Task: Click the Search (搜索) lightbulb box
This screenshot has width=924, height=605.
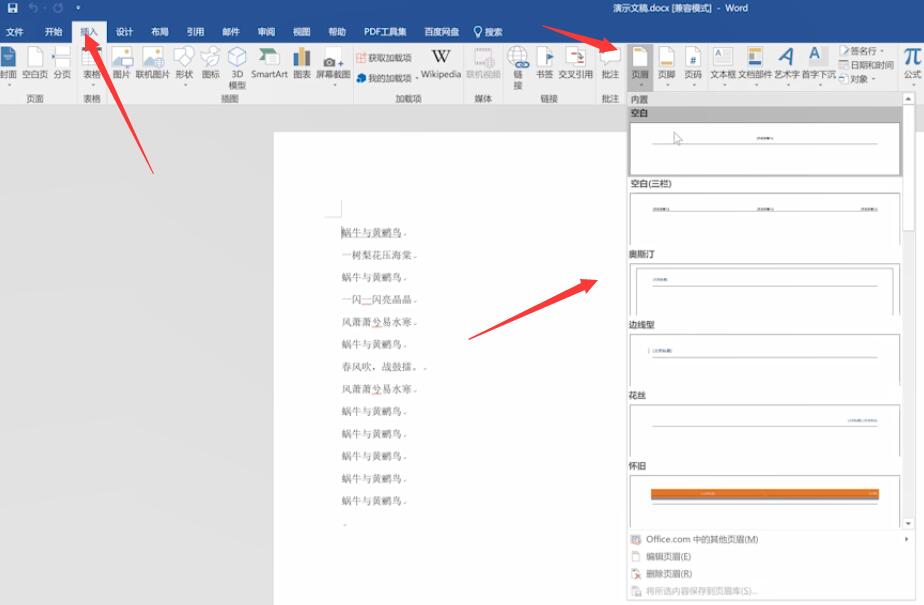Action: pyautogui.click(x=488, y=32)
